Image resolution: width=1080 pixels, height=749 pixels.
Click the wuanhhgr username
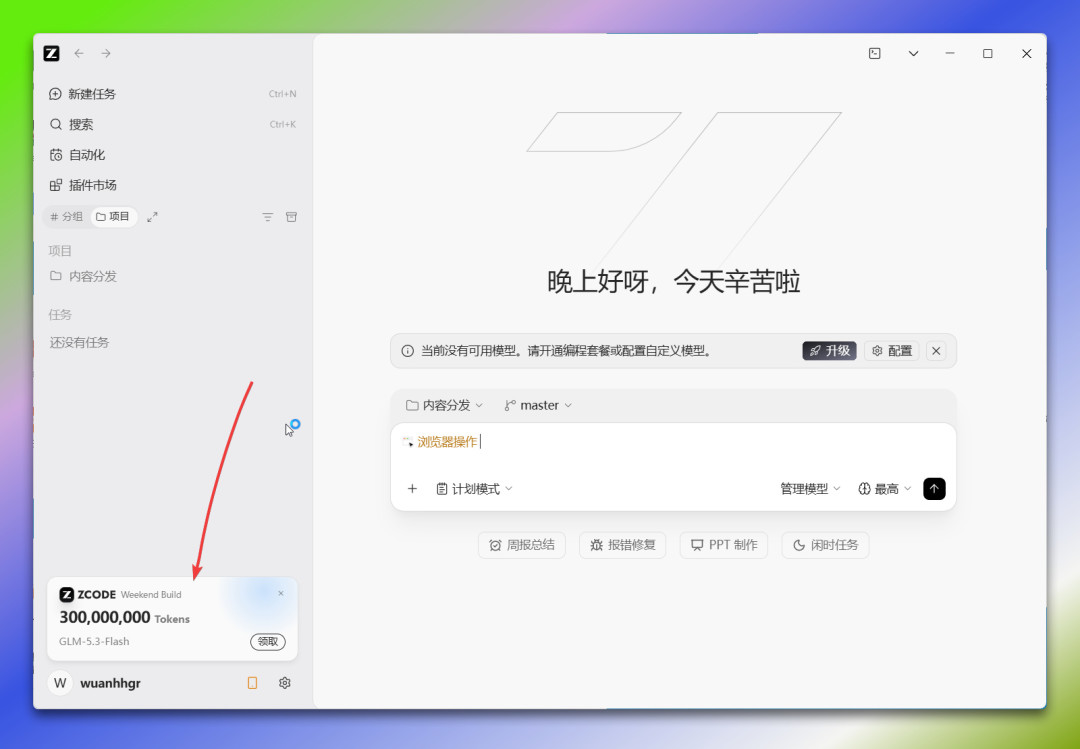(110, 683)
